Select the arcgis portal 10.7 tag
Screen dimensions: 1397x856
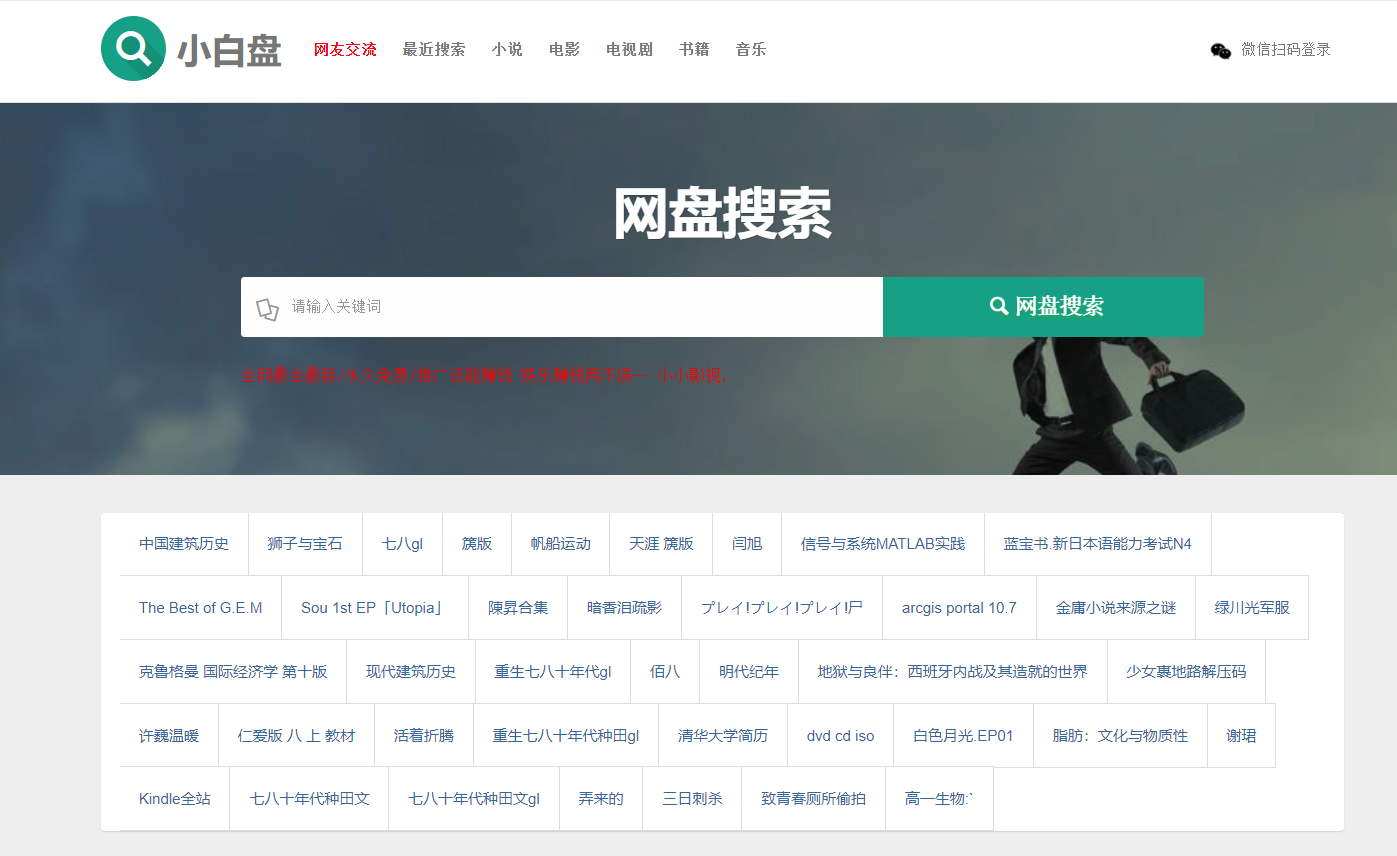pyautogui.click(x=959, y=608)
